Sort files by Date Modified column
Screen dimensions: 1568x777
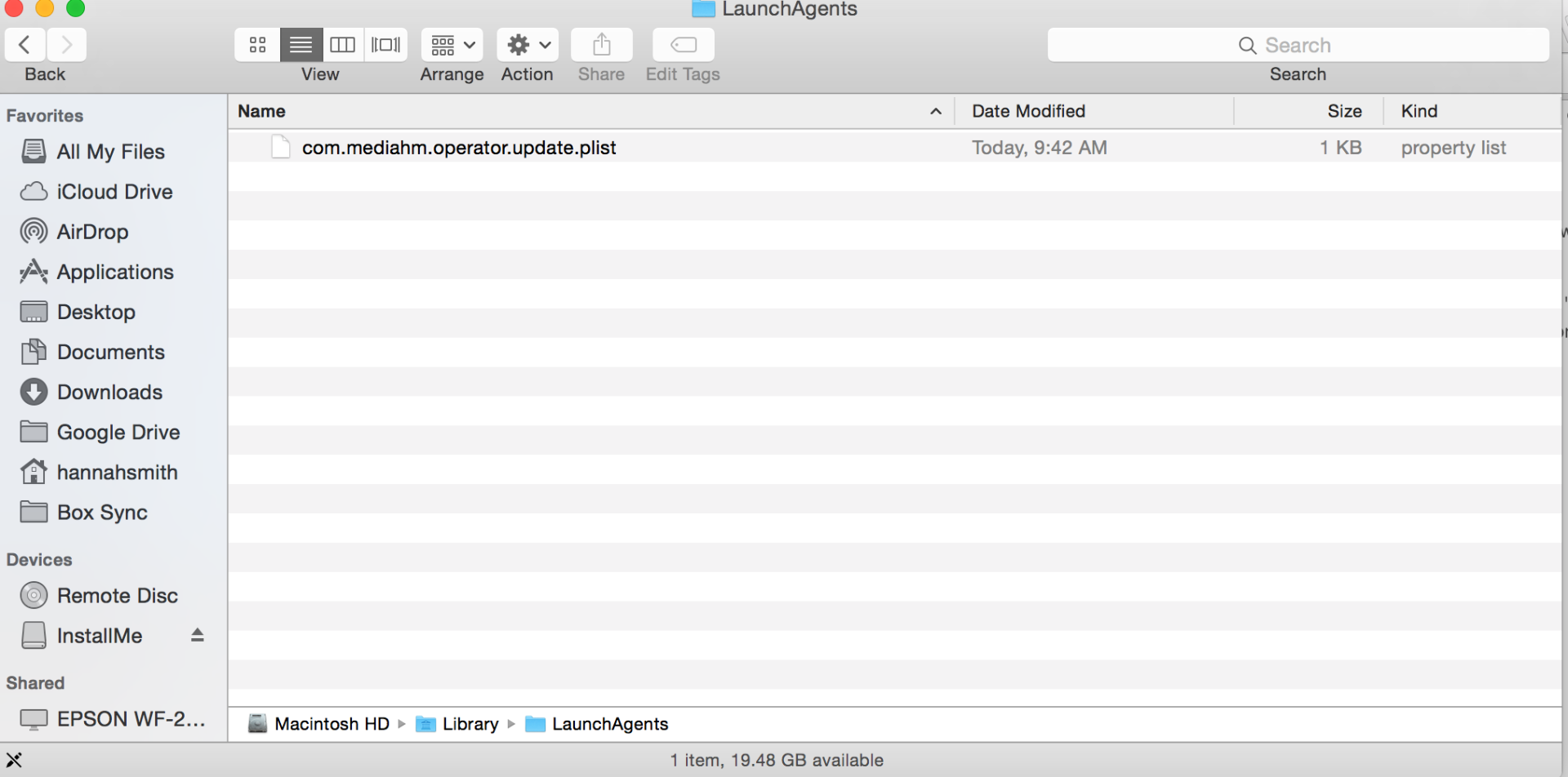pos(1027,111)
